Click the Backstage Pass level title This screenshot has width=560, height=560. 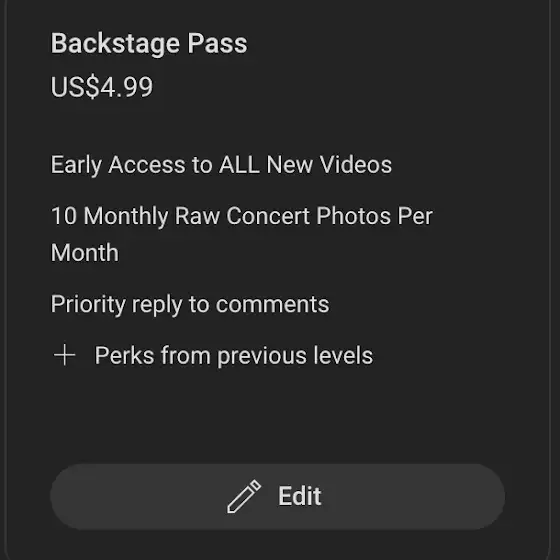149,43
